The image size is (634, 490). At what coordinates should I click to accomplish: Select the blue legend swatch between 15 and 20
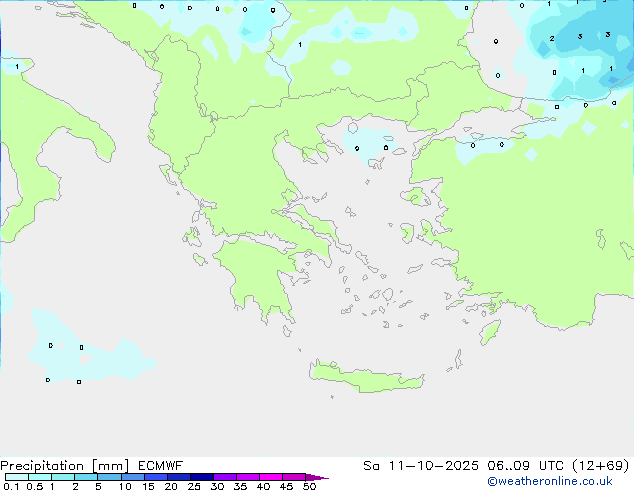coord(156,477)
